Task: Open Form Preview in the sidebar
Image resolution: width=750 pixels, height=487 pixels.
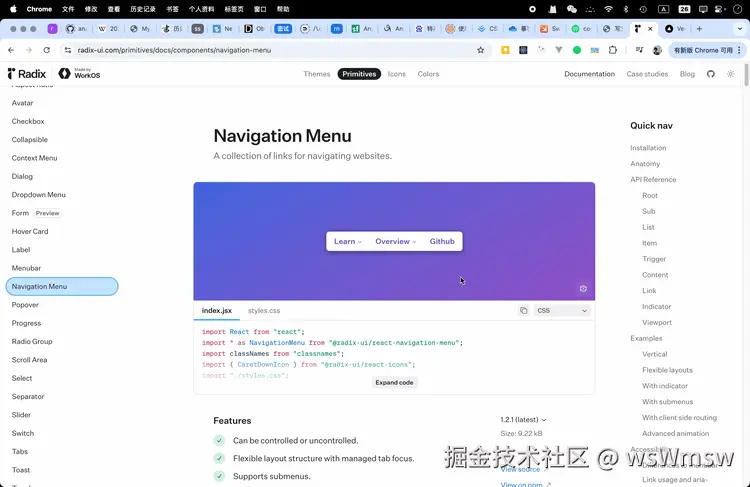Action: click(36, 213)
